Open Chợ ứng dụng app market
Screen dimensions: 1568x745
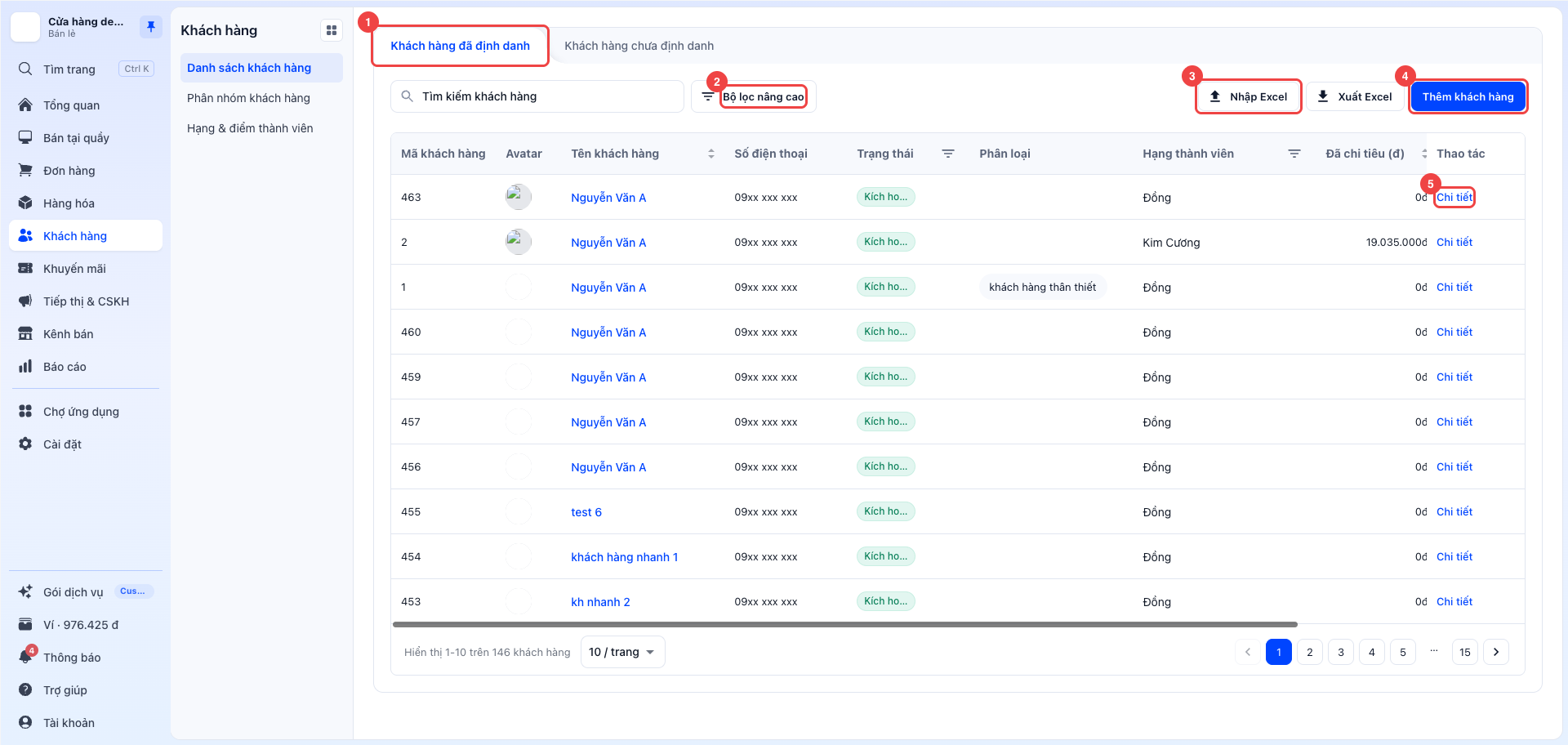coord(86,412)
